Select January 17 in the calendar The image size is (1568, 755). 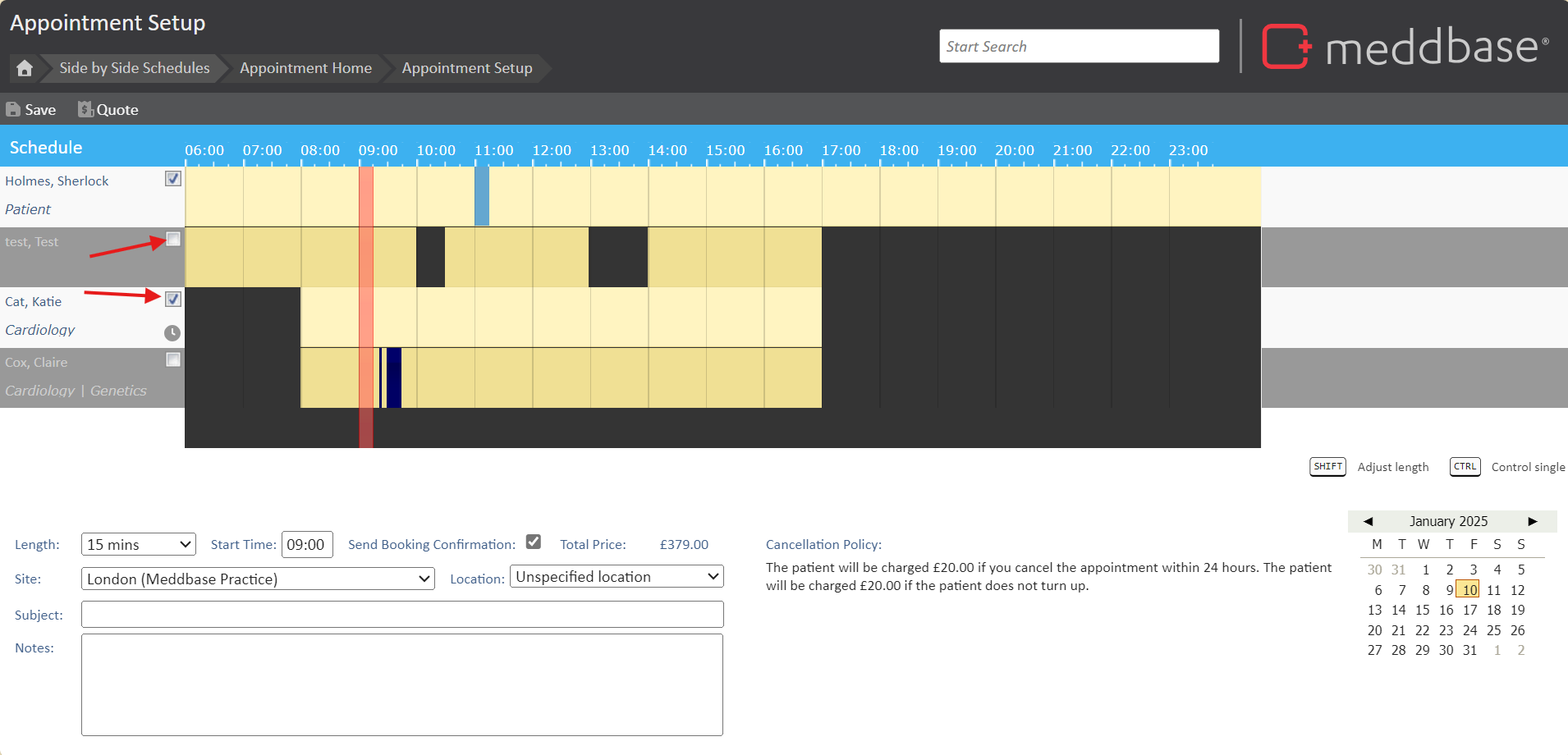pyautogui.click(x=1469, y=610)
